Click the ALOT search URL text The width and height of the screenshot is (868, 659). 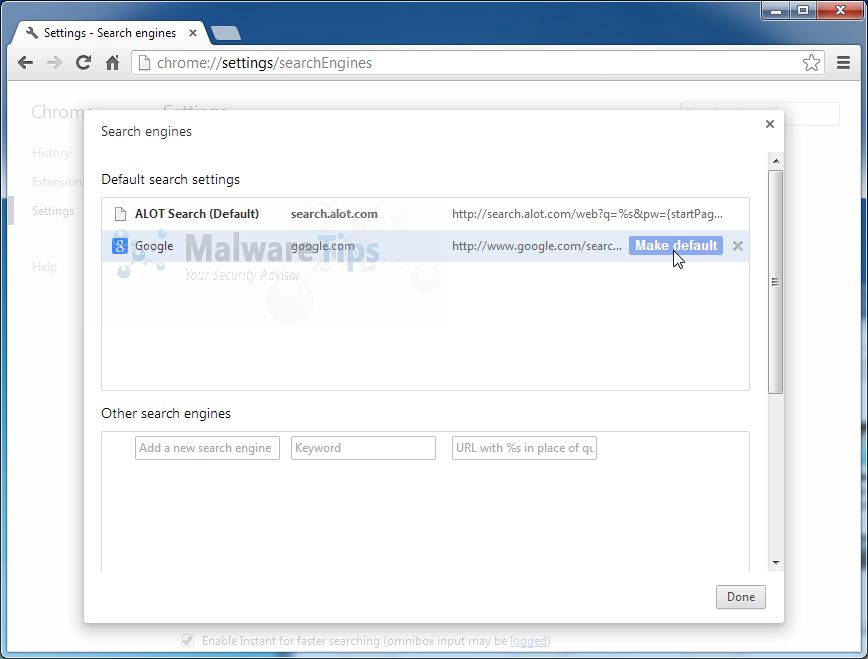[x=587, y=214]
